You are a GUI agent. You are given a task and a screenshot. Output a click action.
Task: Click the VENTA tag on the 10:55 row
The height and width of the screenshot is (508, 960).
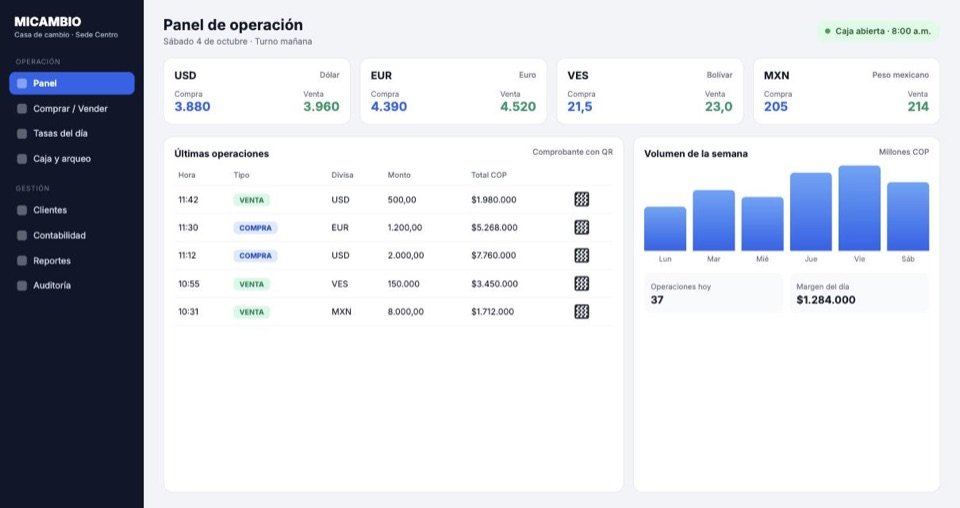(x=252, y=284)
